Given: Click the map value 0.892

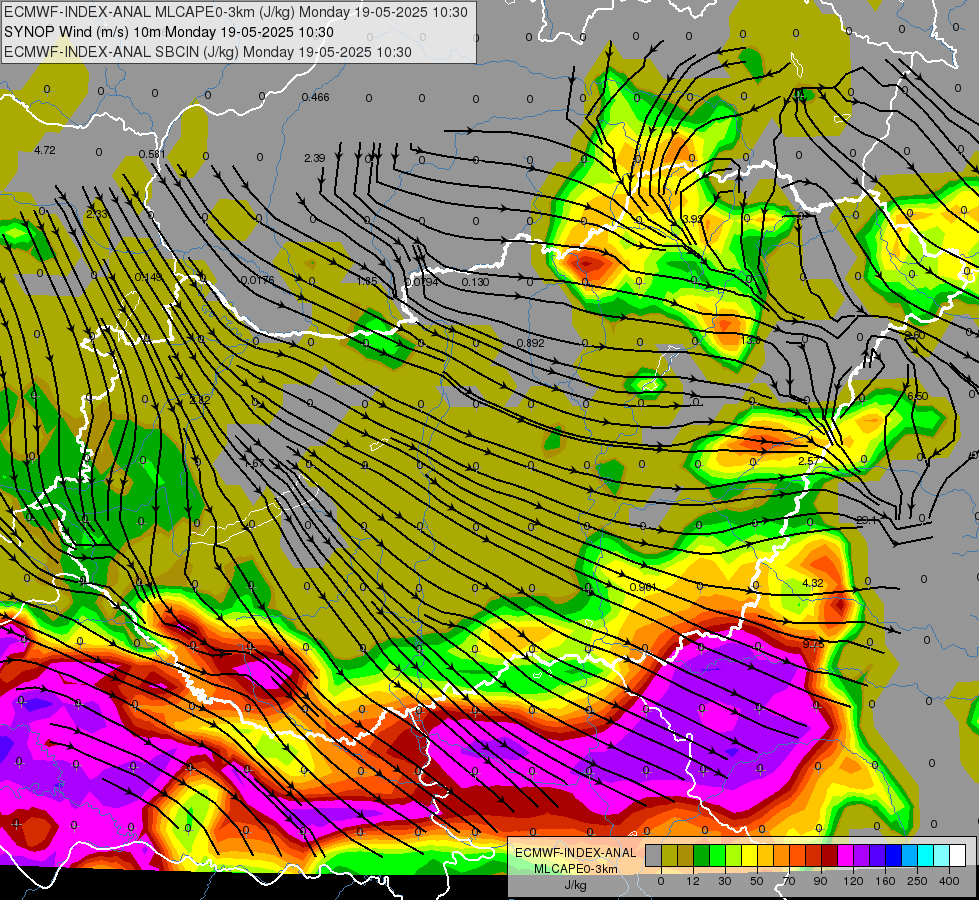Looking at the screenshot, I should [x=531, y=343].
